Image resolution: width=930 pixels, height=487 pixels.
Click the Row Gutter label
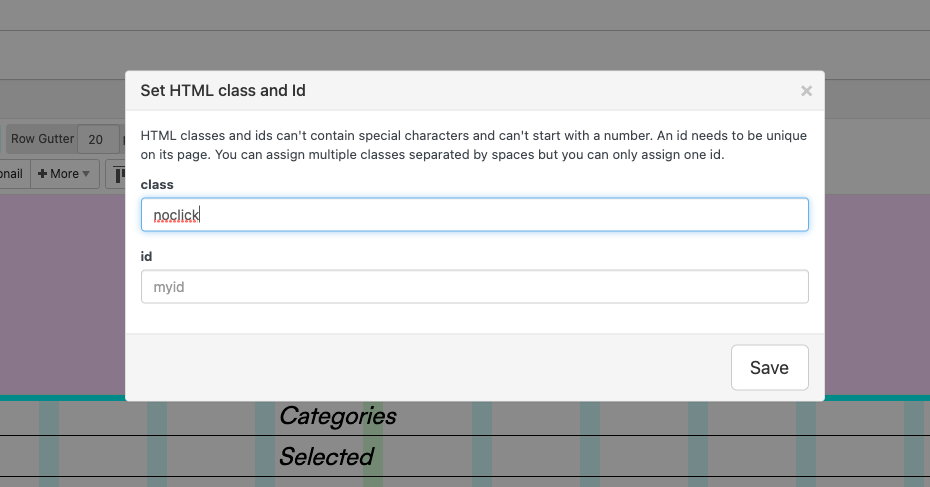[42, 139]
